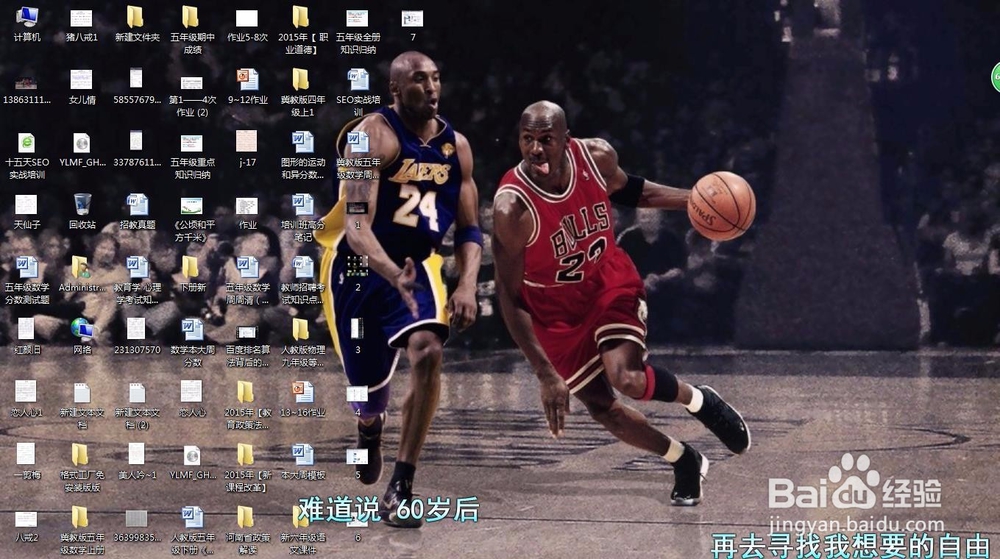Click the 五年级数学分数测试题 document

[26, 267]
